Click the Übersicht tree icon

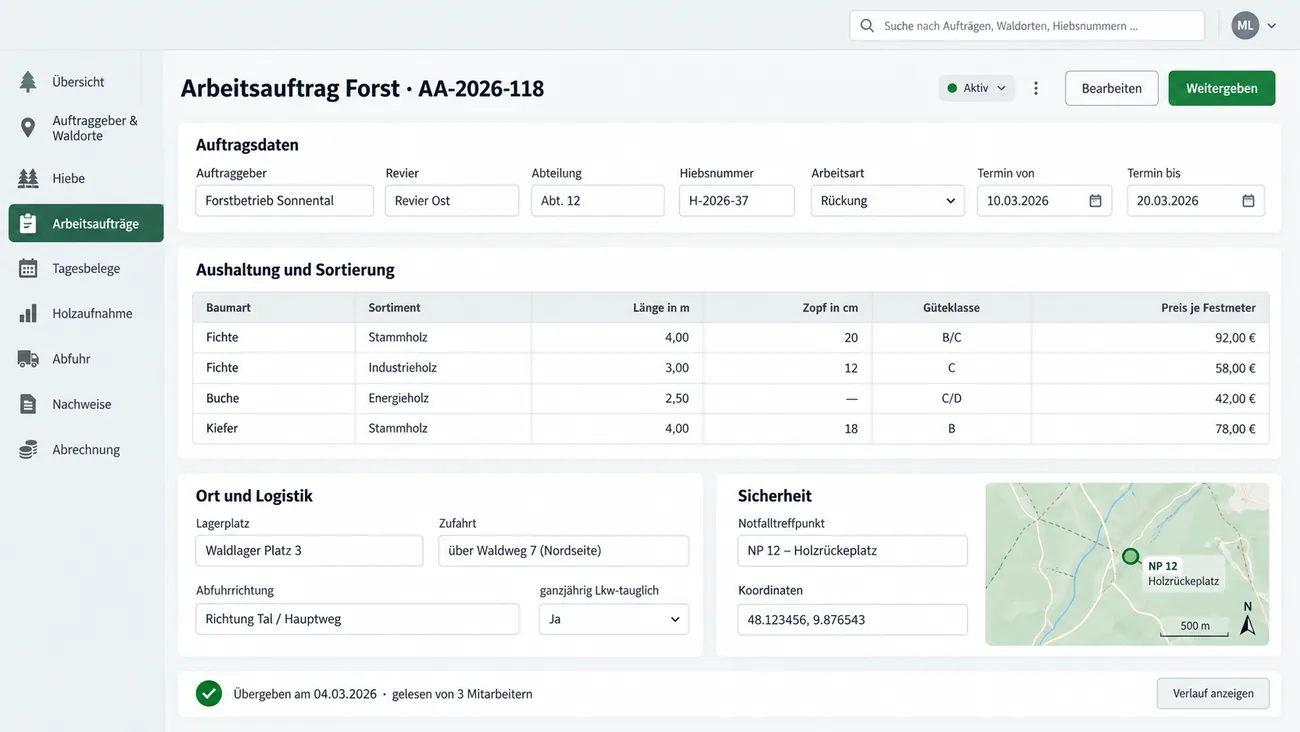[x=28, y=82]
